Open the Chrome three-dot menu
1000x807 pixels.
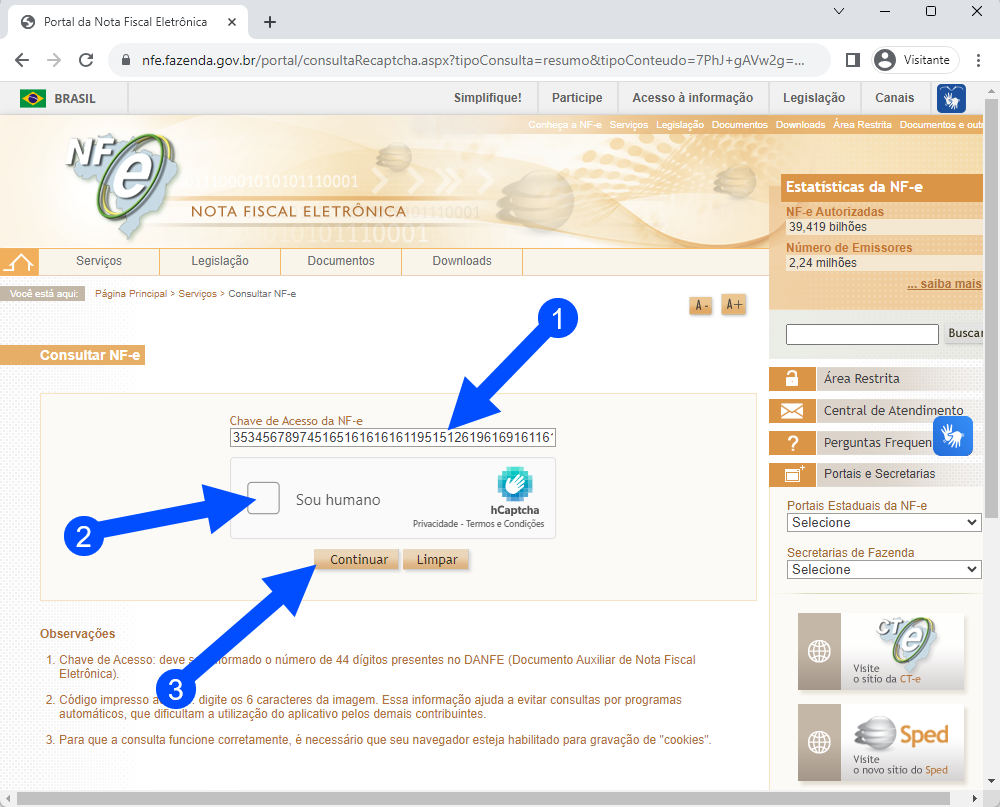978,60
